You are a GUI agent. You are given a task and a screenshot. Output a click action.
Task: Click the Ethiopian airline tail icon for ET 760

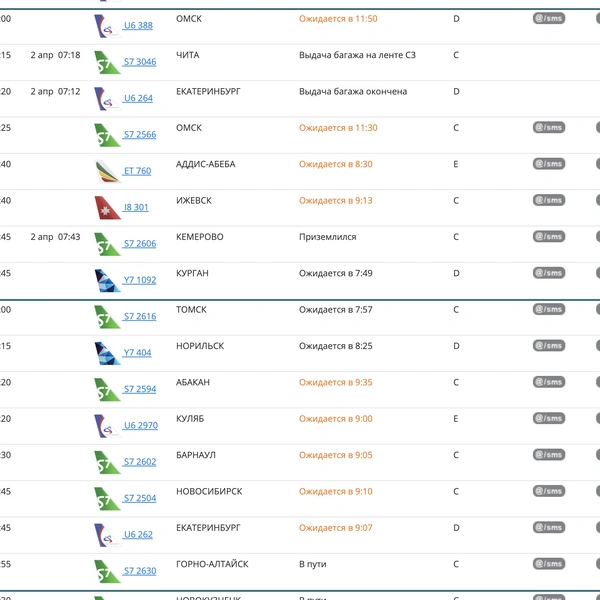tap(108, 171)
